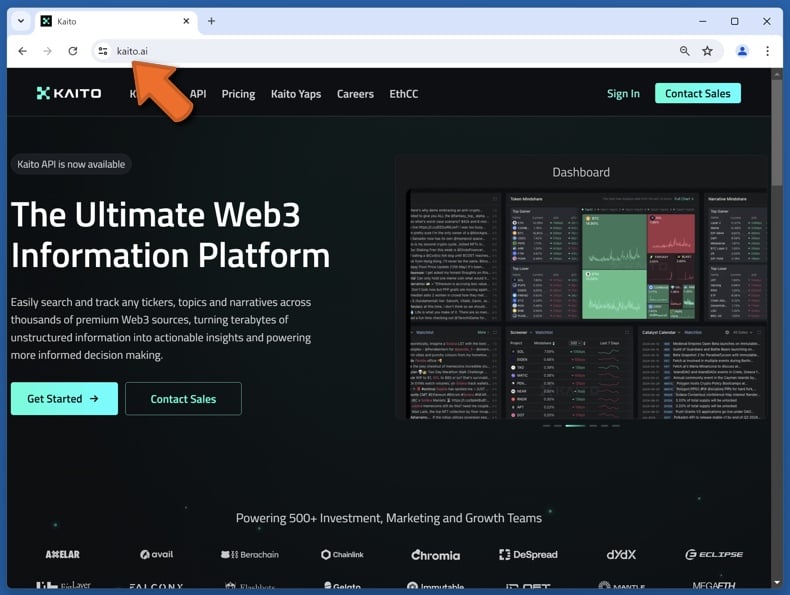The image size is (790, 595).
Task: Click the Dashboard preview image
Action: tap(586, 304)
